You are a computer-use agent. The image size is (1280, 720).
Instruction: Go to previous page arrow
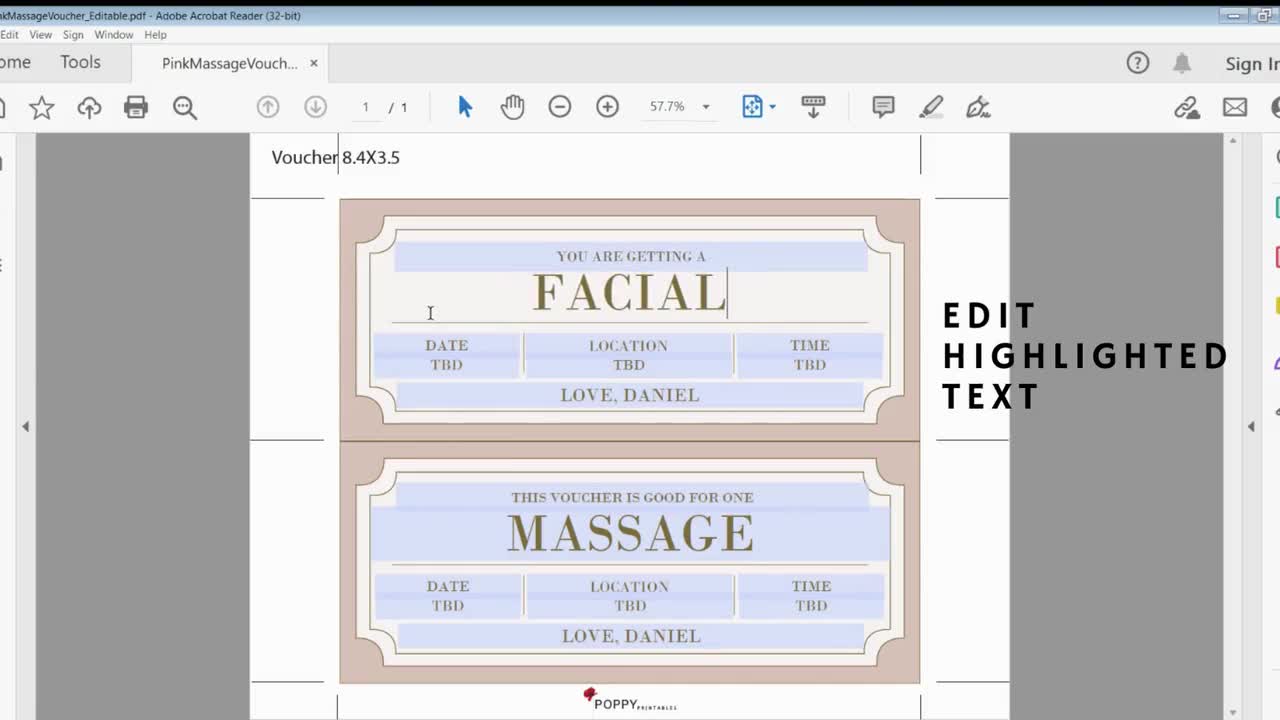[x=267, y=107]
